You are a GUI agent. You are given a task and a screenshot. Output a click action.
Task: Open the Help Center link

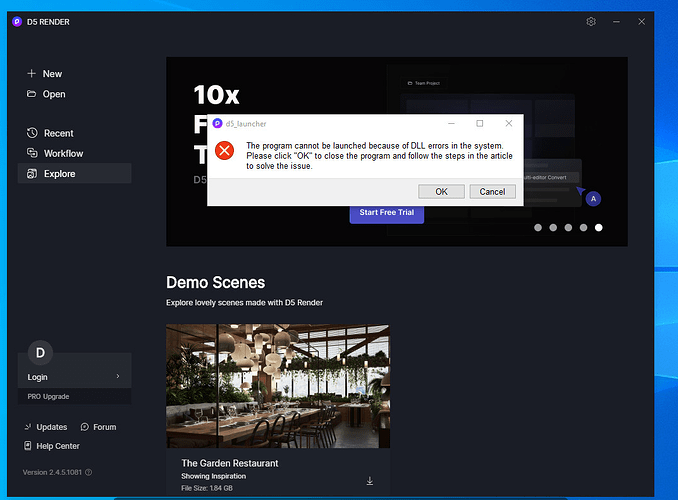point(58,446)
